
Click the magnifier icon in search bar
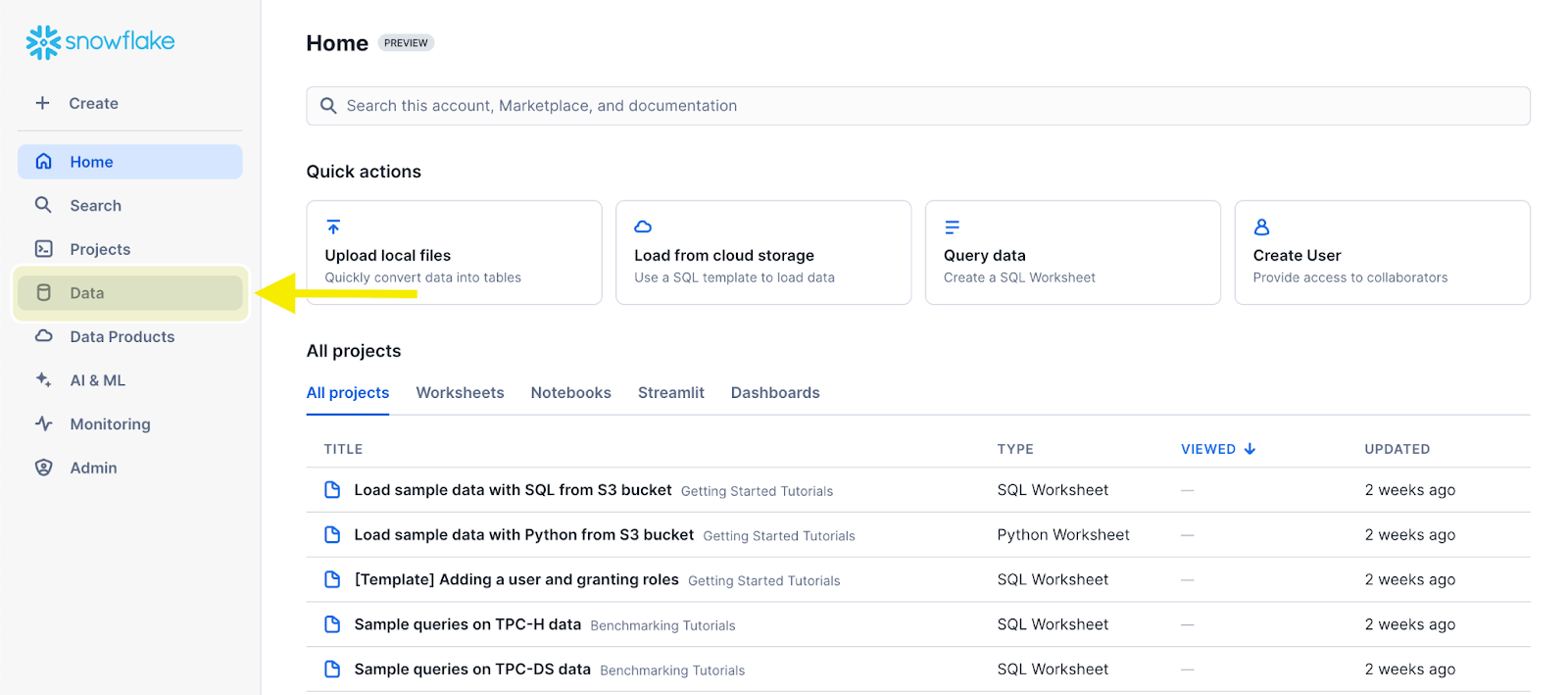point(328,106)
